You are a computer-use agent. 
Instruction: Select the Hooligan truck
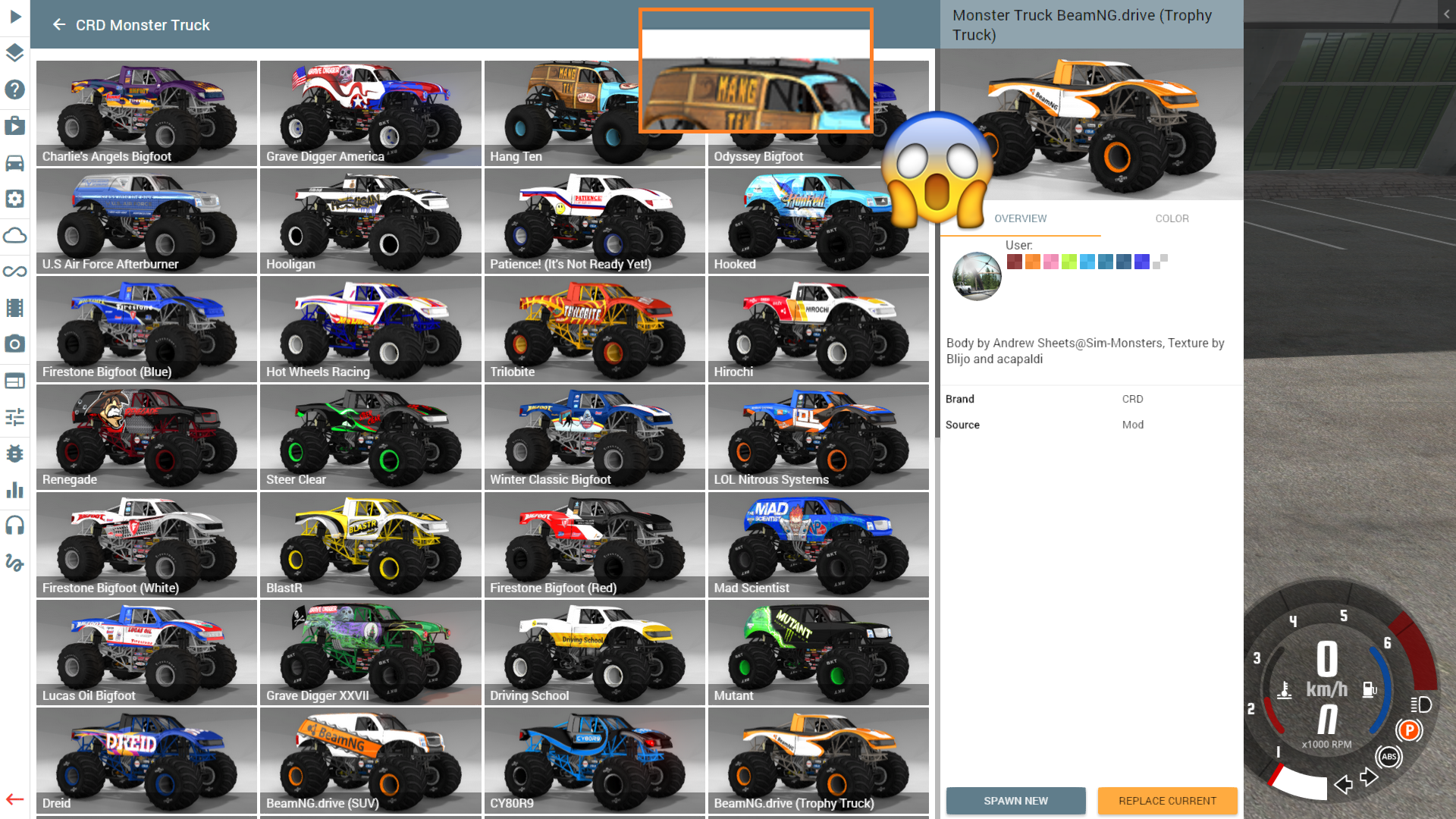point(371,221)
